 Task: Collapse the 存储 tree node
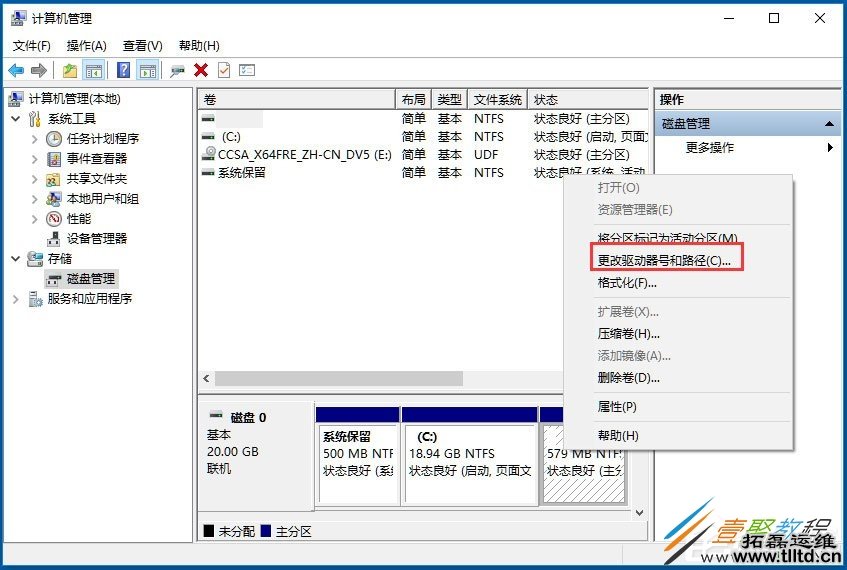click(x=16, y=259)
